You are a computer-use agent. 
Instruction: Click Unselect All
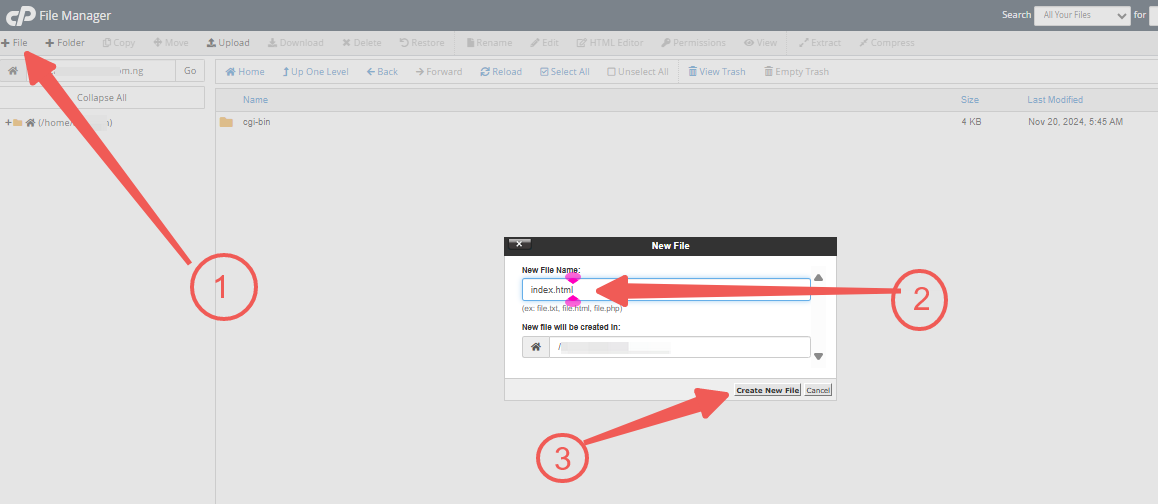(x=638, y=72)
